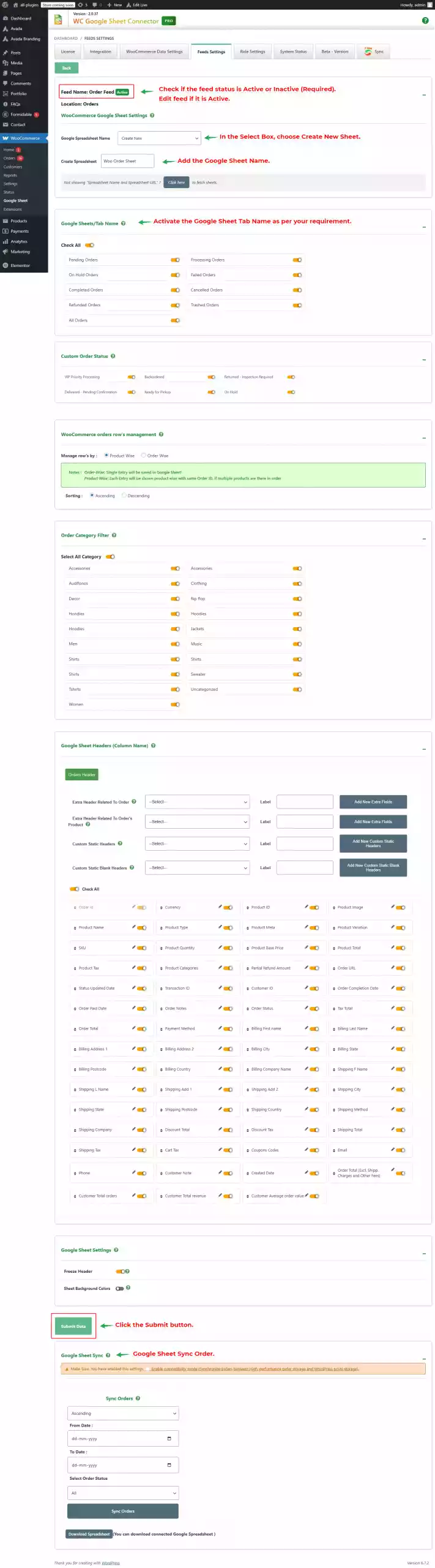435x1568 pixels.
Task: Click the From Date field
Action: [x=123, y=1438]
